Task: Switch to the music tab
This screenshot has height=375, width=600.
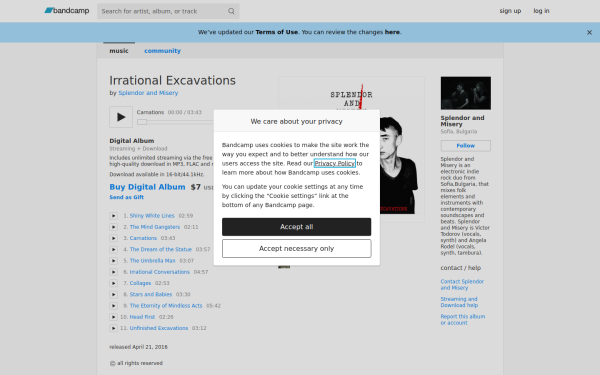Action: click(119, 51)
